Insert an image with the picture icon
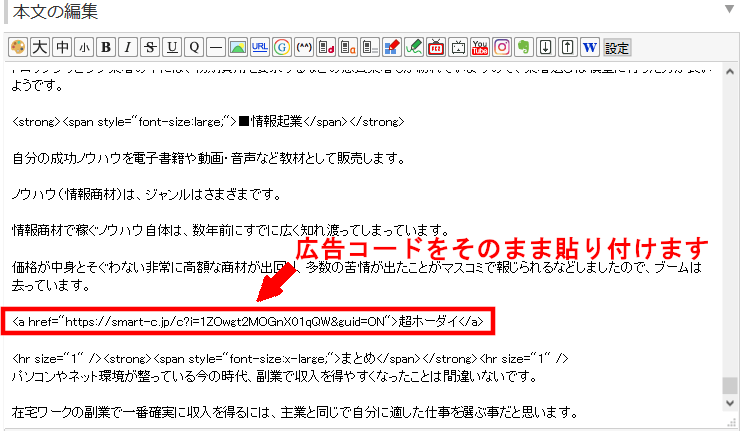 (x=238, y=47)
